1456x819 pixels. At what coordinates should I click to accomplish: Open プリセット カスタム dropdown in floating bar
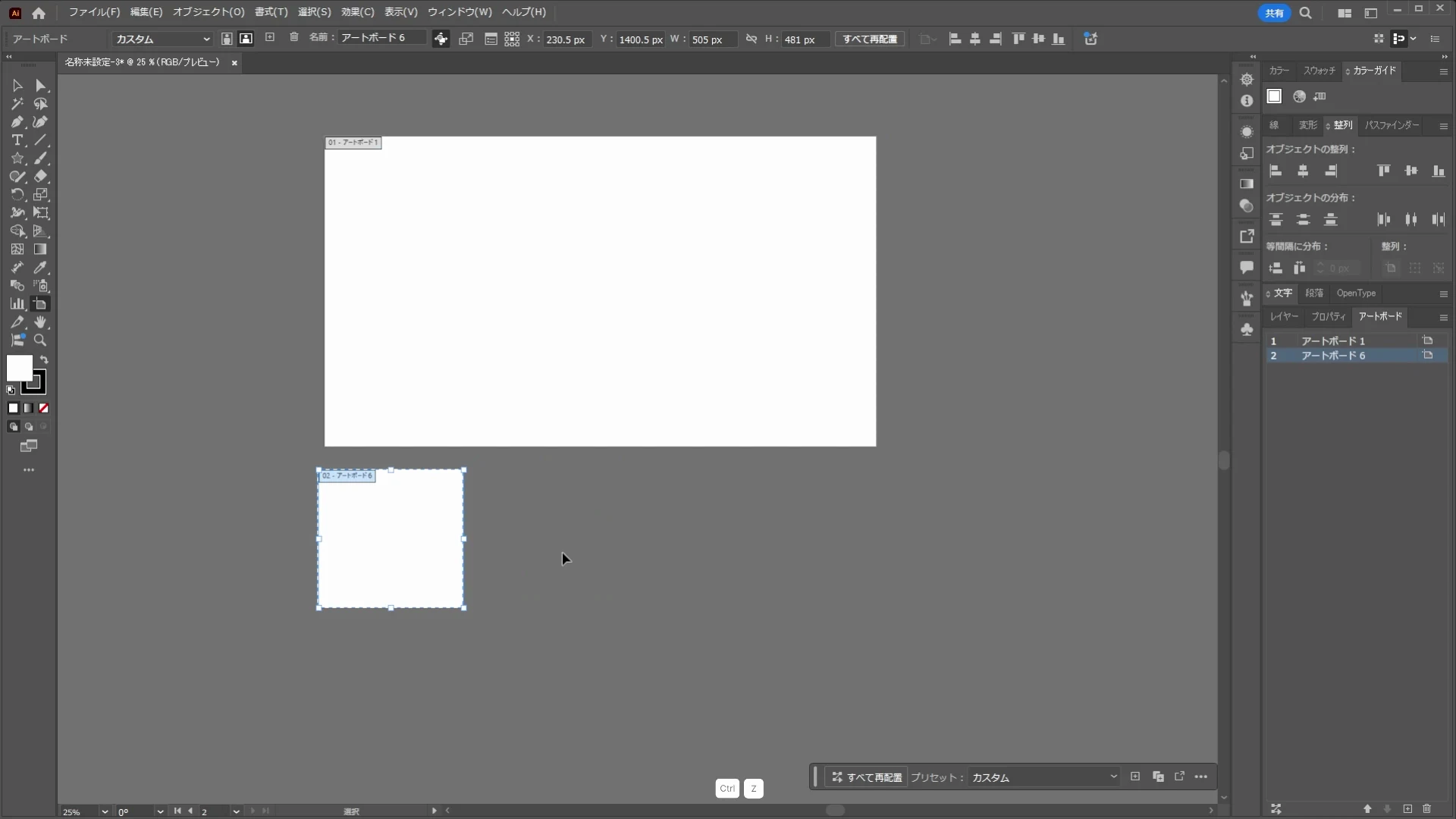pyautogui.click(x=1044, y=777)
